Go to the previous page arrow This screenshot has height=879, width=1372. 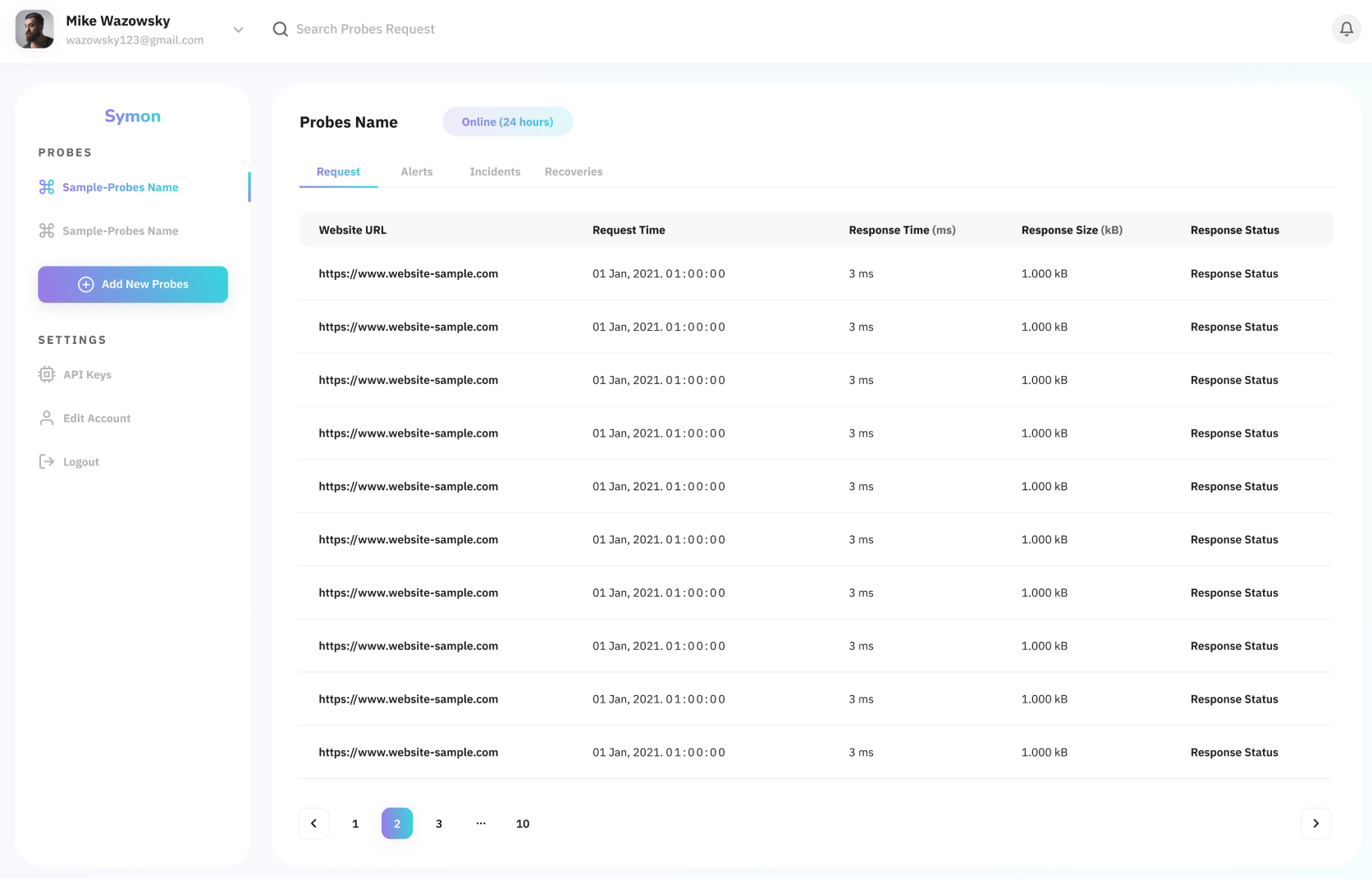313,823
